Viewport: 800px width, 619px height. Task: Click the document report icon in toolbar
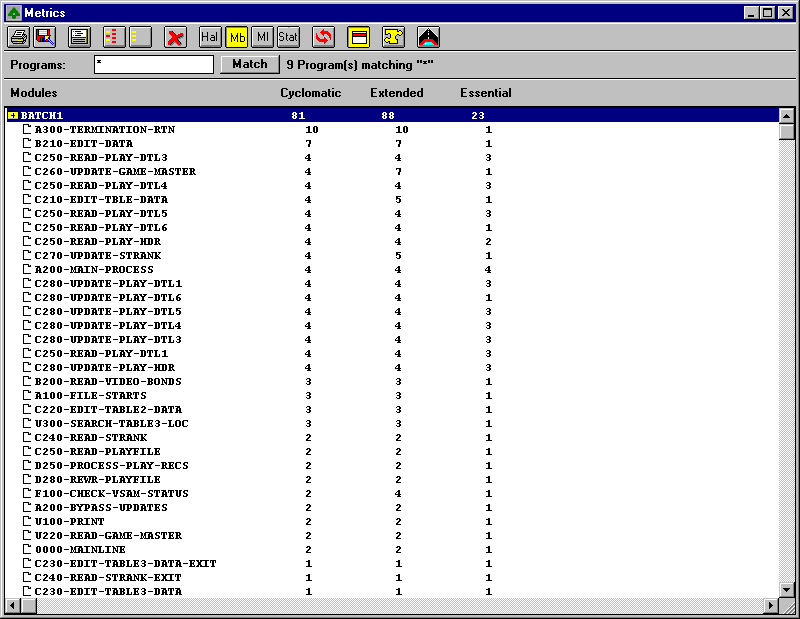pos(79,37)
